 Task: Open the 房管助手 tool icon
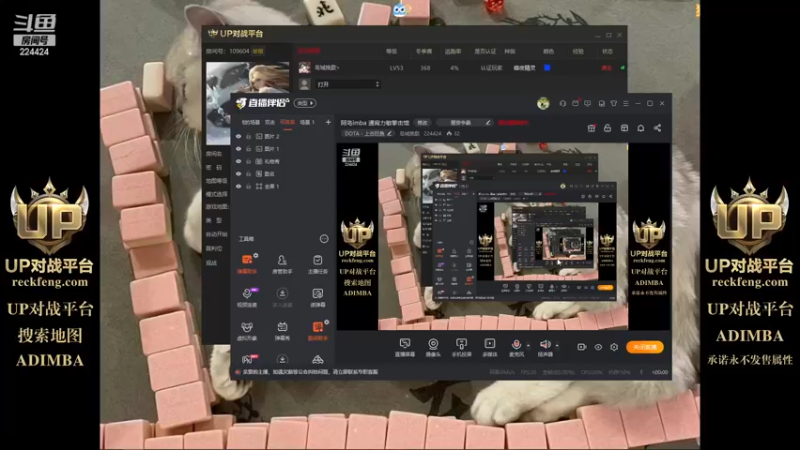[282, 263]
